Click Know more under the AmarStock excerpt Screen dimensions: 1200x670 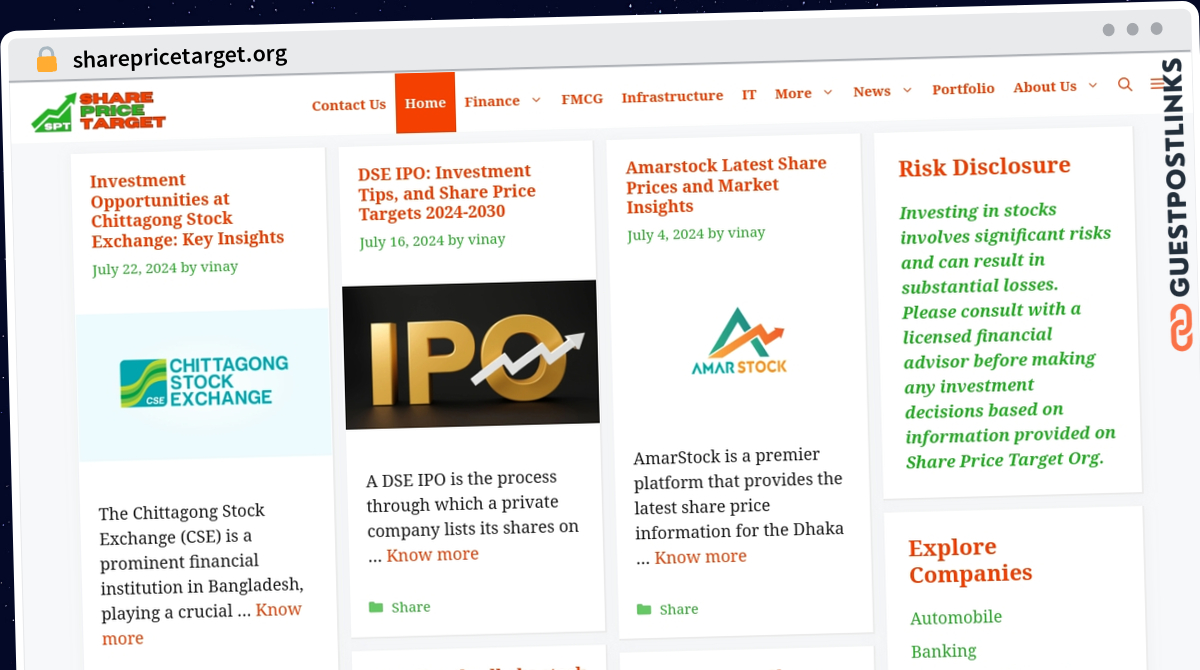(701, 557)
